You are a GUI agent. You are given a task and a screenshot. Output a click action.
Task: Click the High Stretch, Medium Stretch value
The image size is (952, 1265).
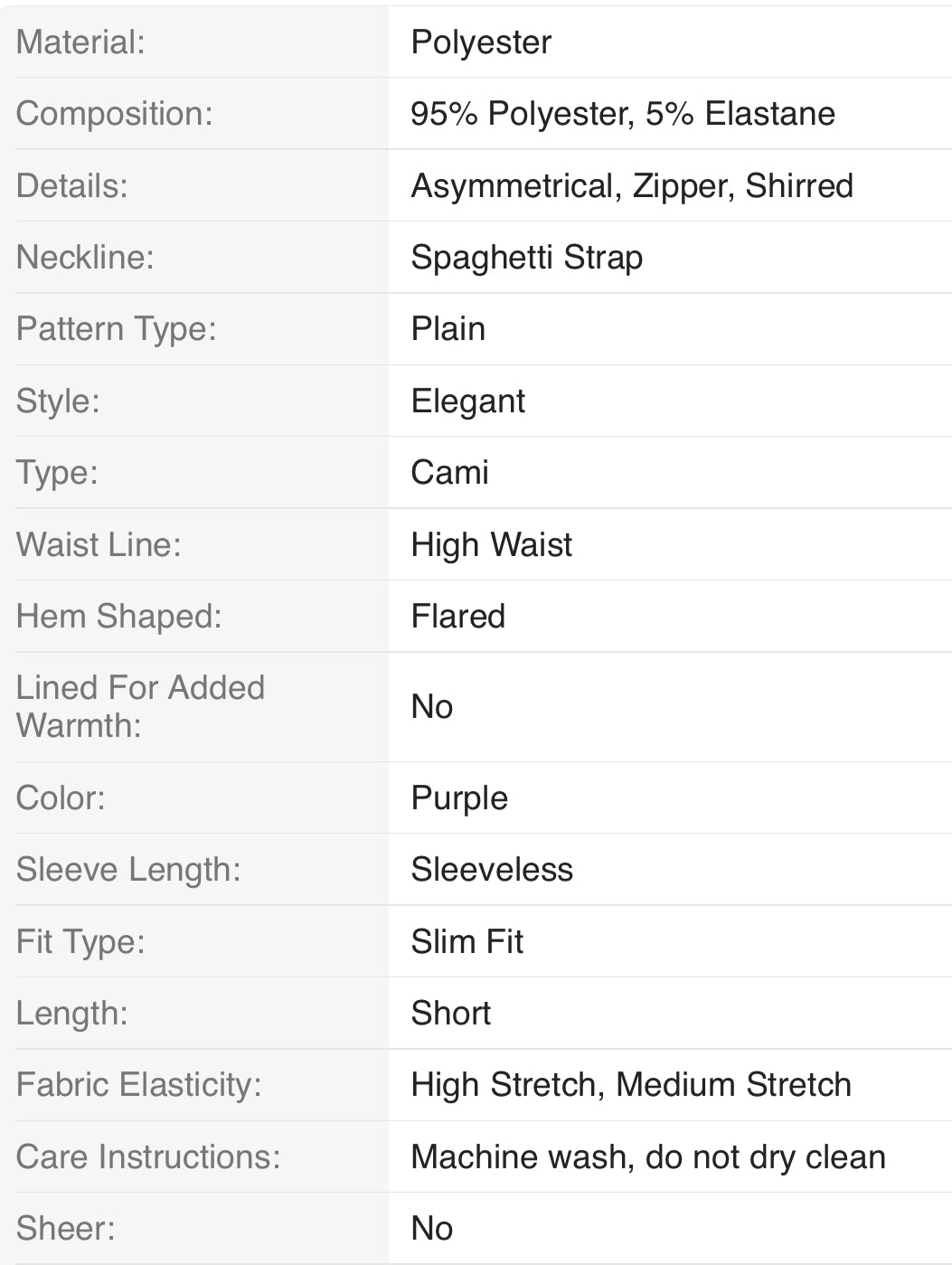(x=631, y=1085)
